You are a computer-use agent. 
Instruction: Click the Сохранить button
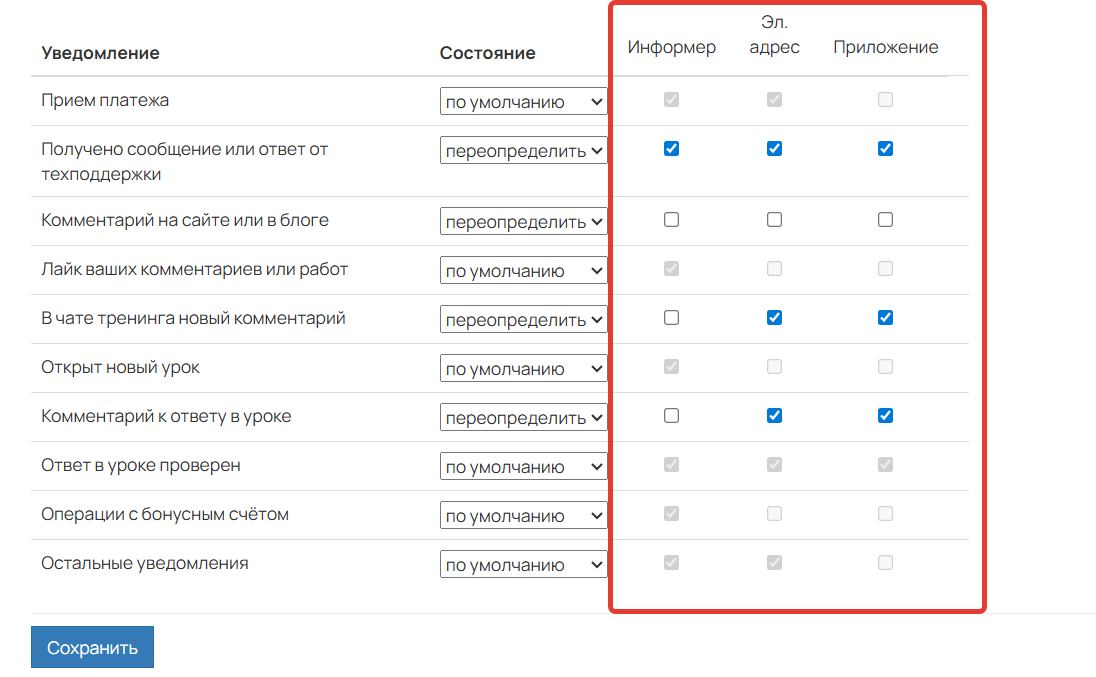pyautogui.click(x=92, y=648)
